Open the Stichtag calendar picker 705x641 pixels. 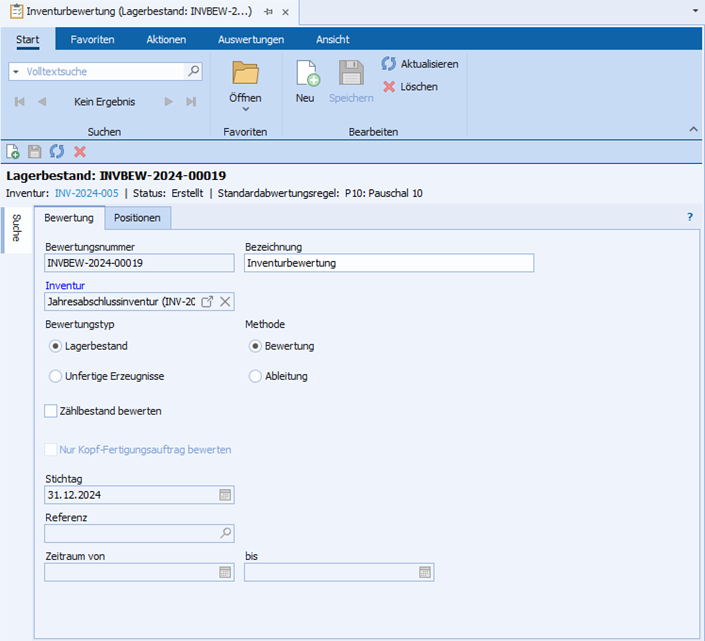click(225, 495)
